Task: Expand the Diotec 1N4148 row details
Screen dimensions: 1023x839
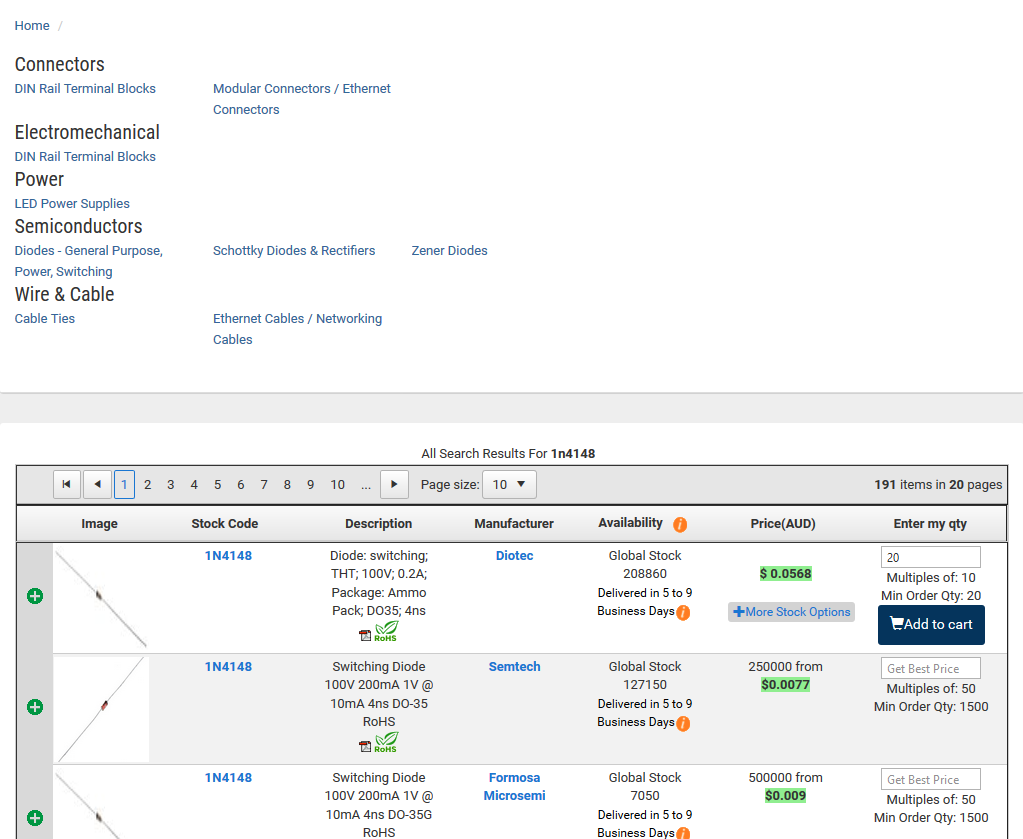Action: tap(35, 596)
